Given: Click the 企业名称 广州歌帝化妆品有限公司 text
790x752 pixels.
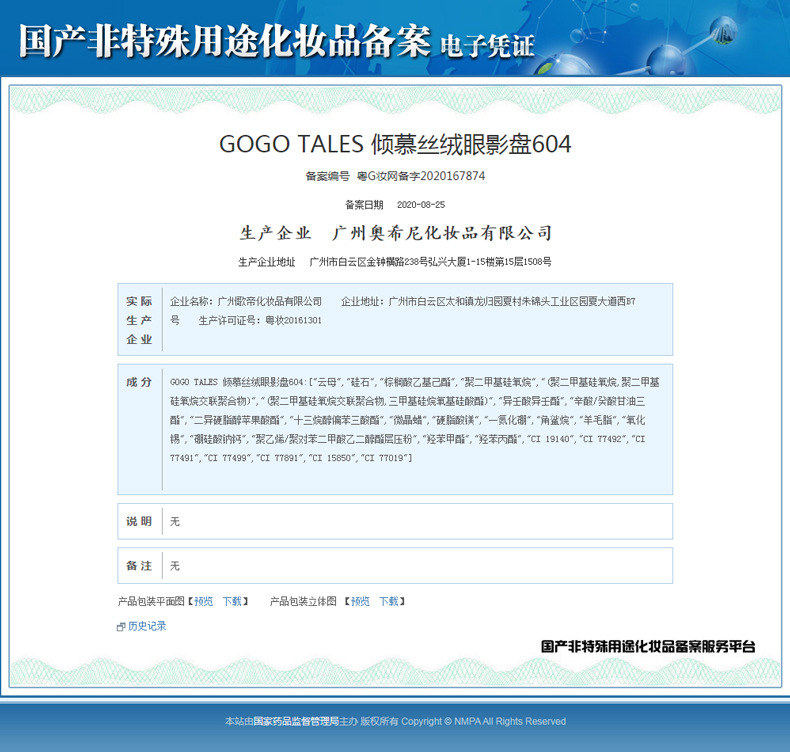Looking at the screenshot, I should pos(246,301).
